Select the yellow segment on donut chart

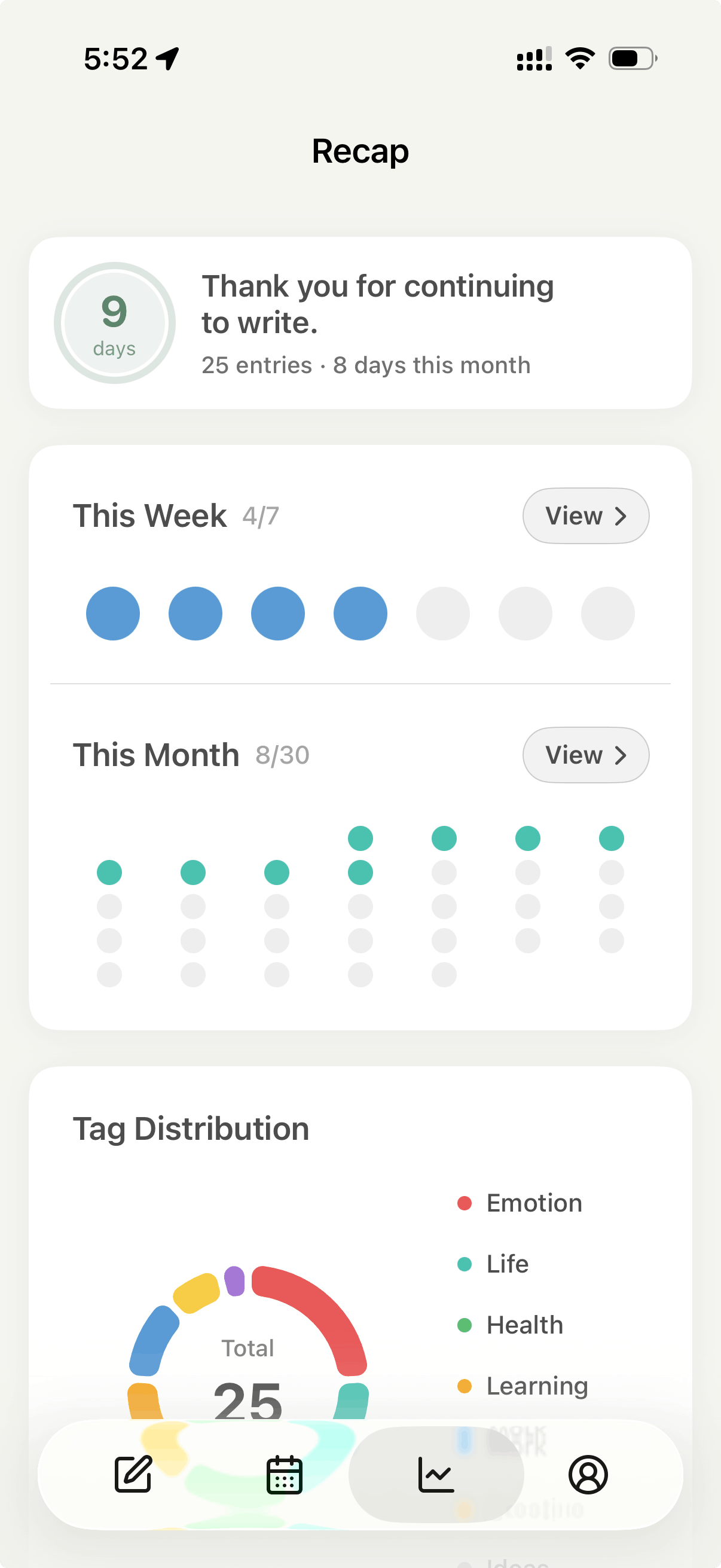click(196, 1293)
